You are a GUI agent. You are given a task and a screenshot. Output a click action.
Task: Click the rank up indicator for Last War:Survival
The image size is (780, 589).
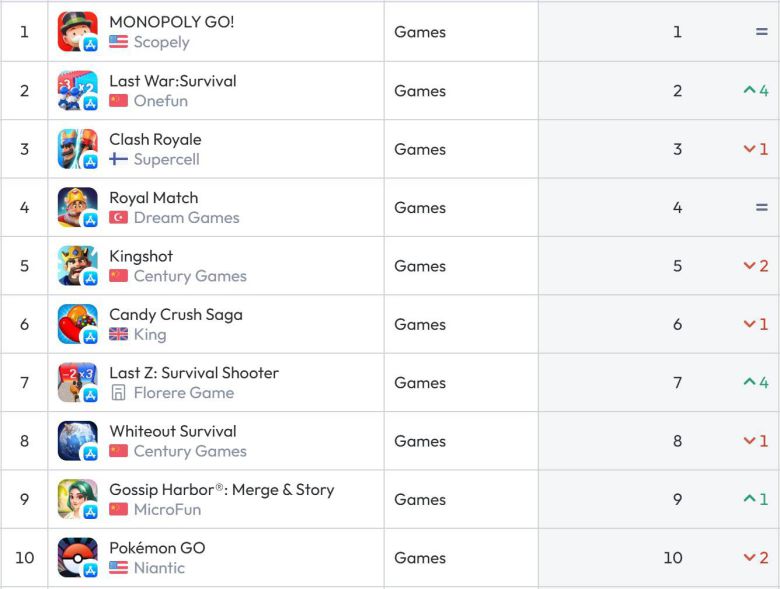(x=756, y=91)
